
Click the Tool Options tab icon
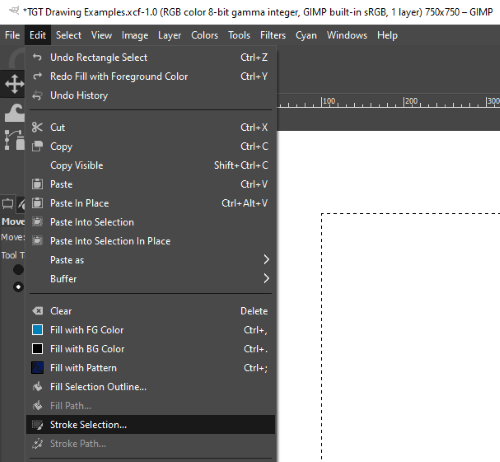(x=8, y=204)
